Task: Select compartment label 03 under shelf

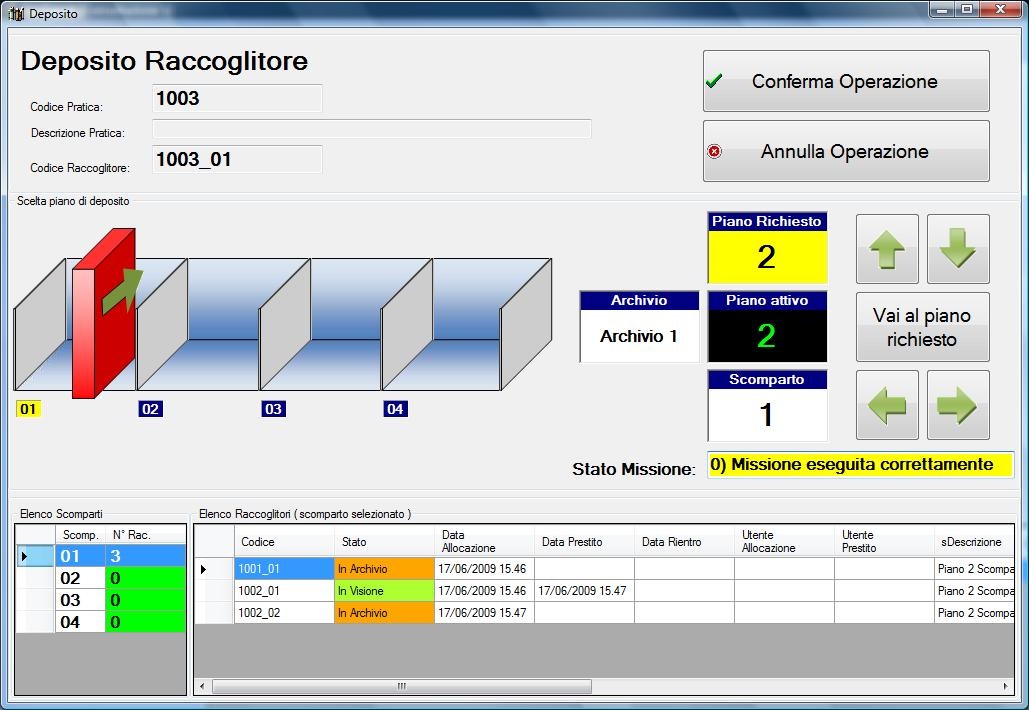Action: click(x=273, y=409)
